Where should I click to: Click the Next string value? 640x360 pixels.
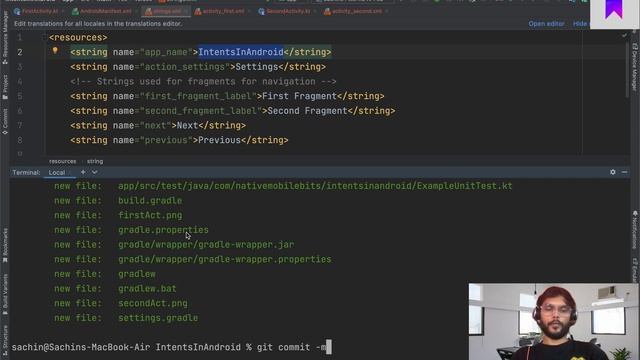(x=187, y=126)
